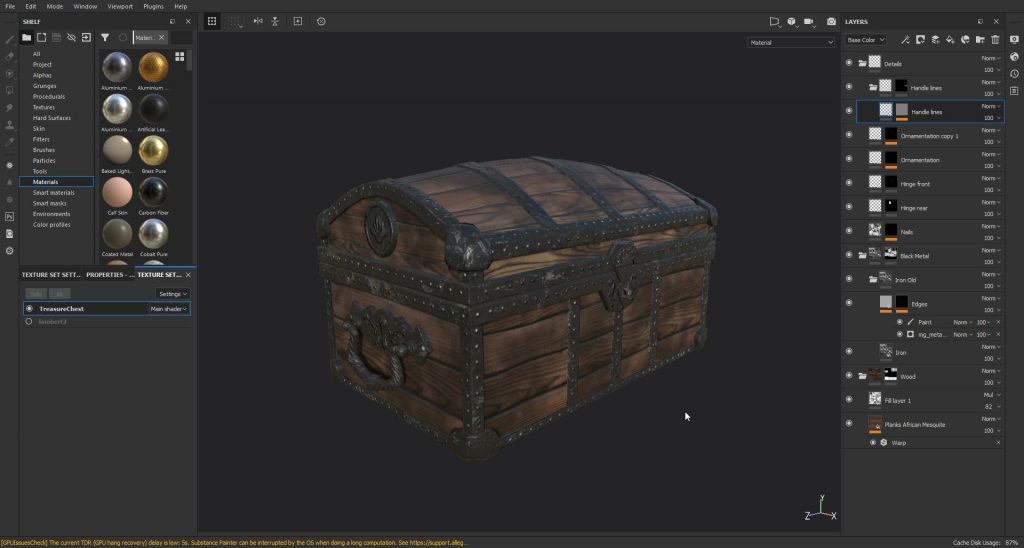Open blend mode dropdown for Fill layer 1

point(991,395)
